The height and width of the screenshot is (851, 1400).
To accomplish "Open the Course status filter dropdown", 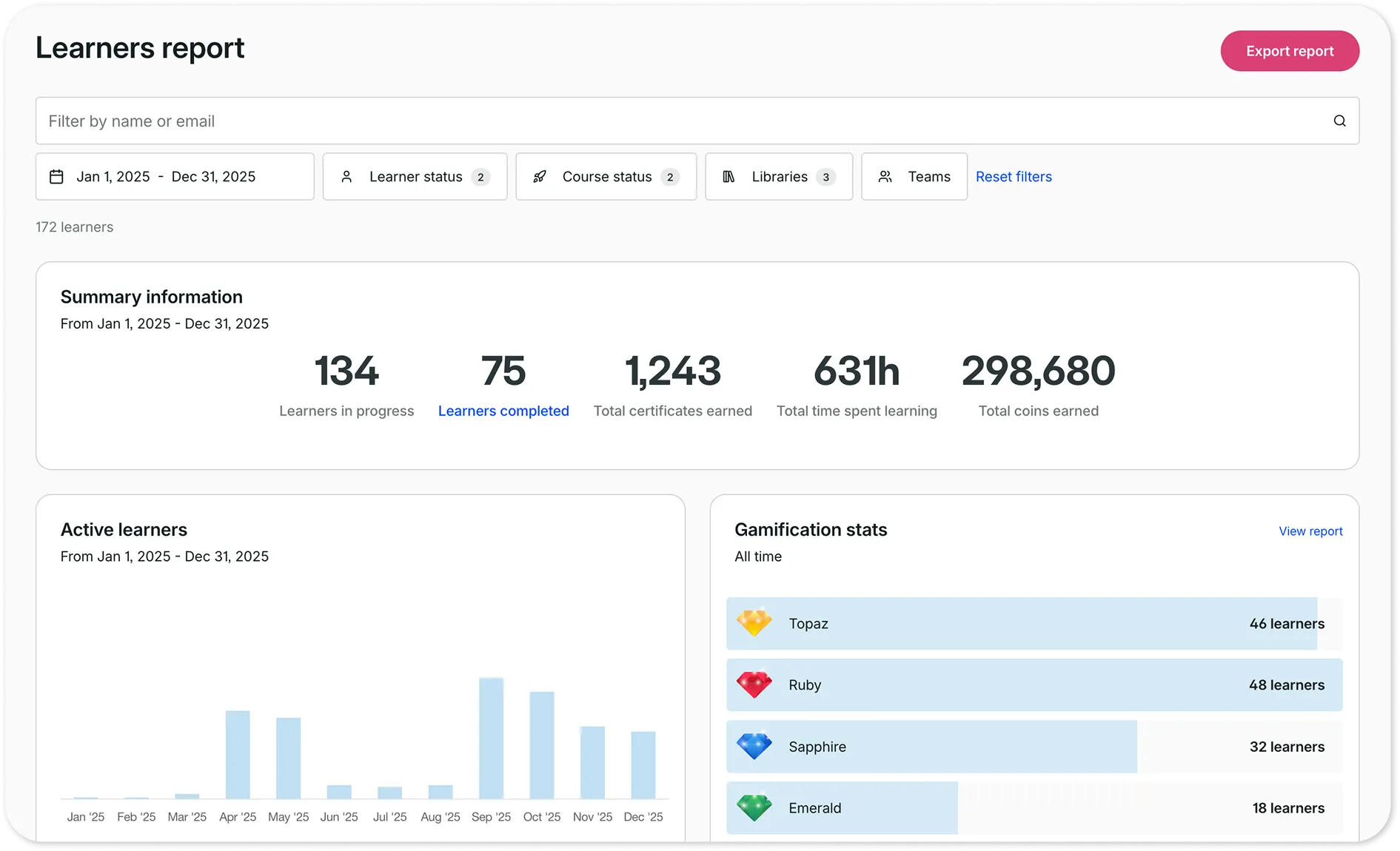I will click(x=606, y=177).
